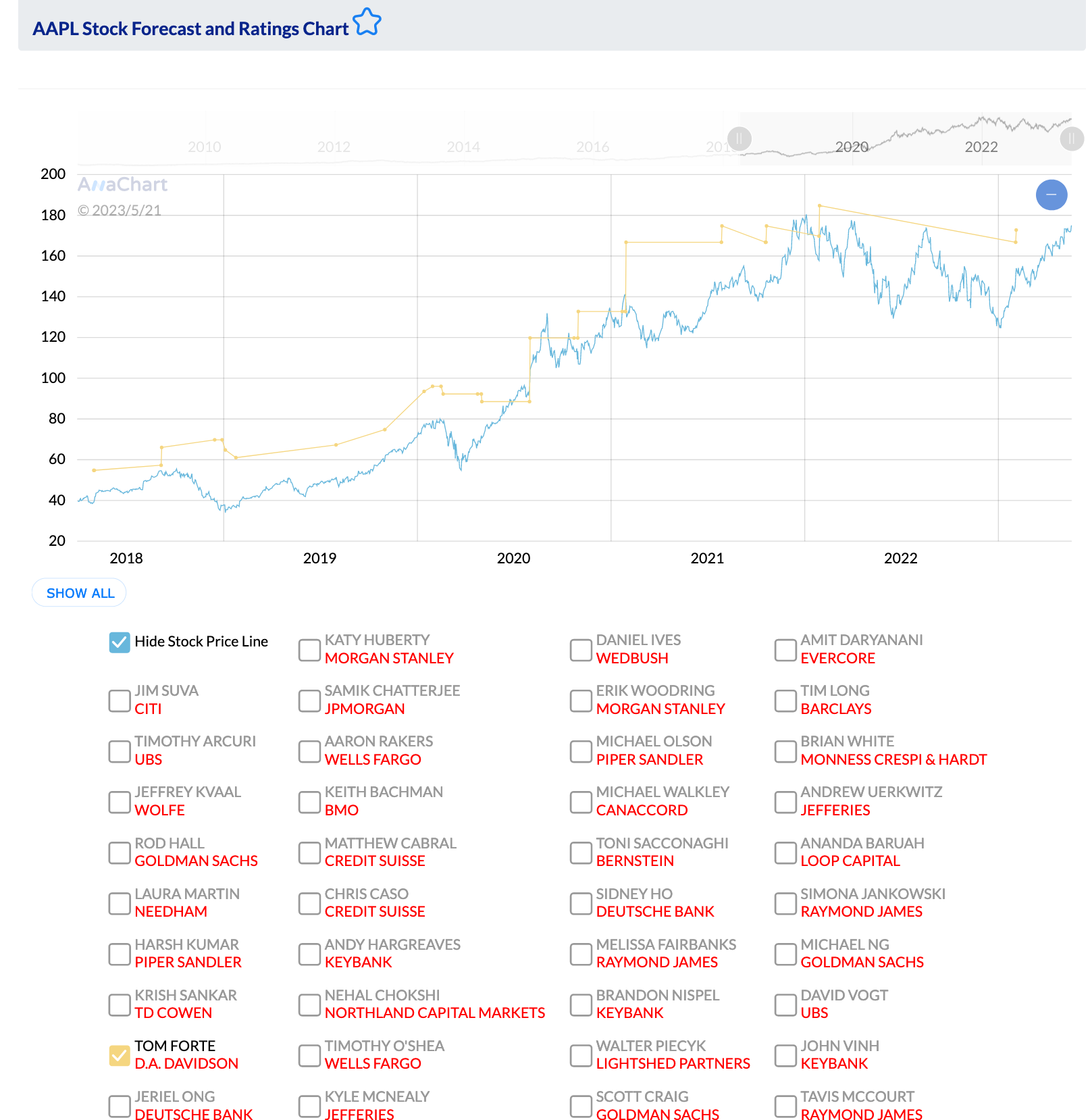Click the AnaChart watermark logo

pyautogui.click(x=122, y=184)
